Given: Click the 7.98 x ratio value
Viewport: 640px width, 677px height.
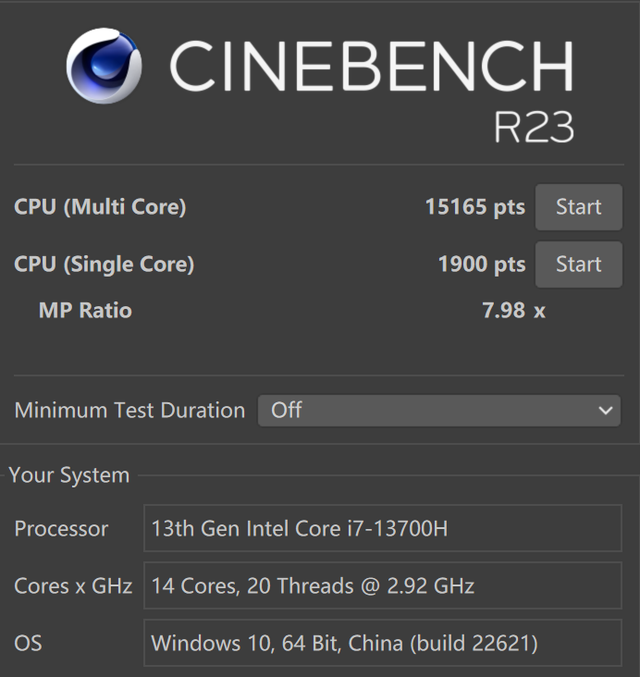Looking at the screenshot, I should coord(513,310).
